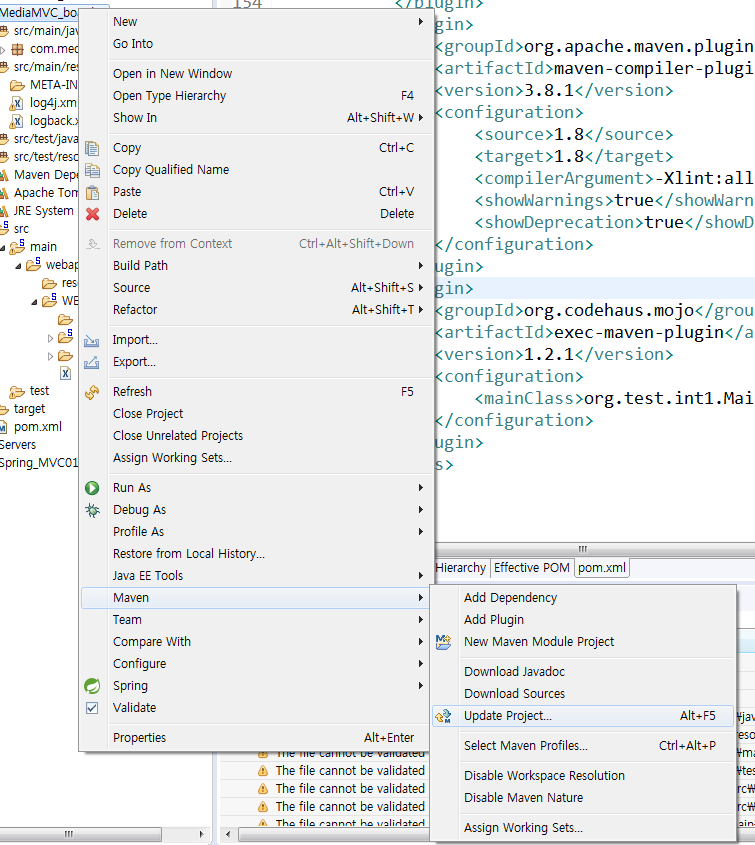Choose Add Dependency
Image resolution: width=755 pixels, height=845 pixels.
click(583, 598)
